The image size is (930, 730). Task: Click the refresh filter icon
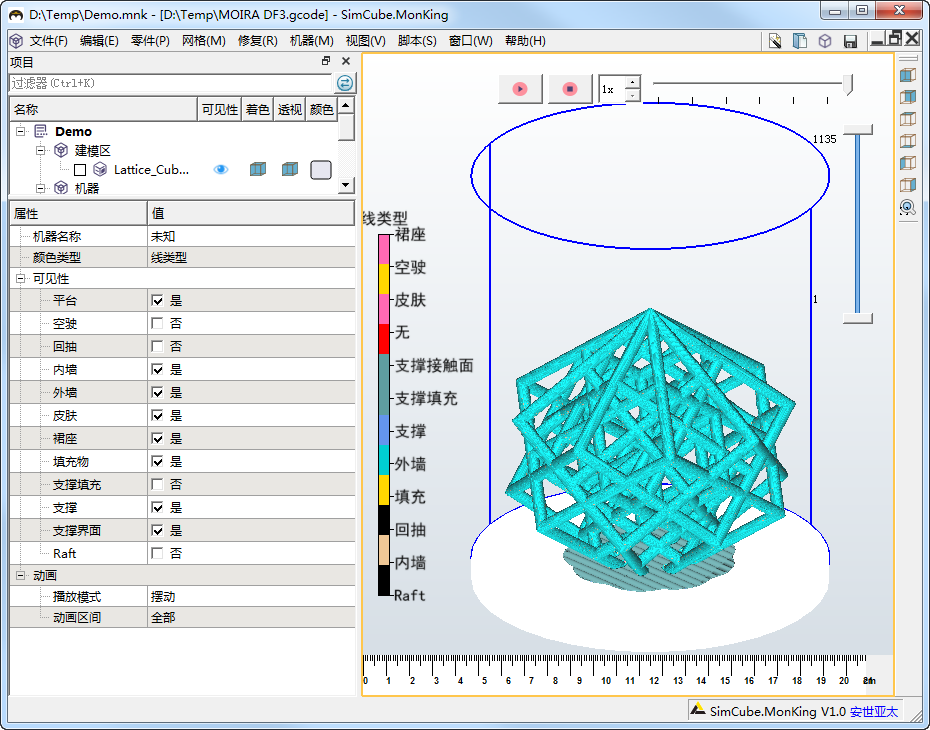[345, 83]
